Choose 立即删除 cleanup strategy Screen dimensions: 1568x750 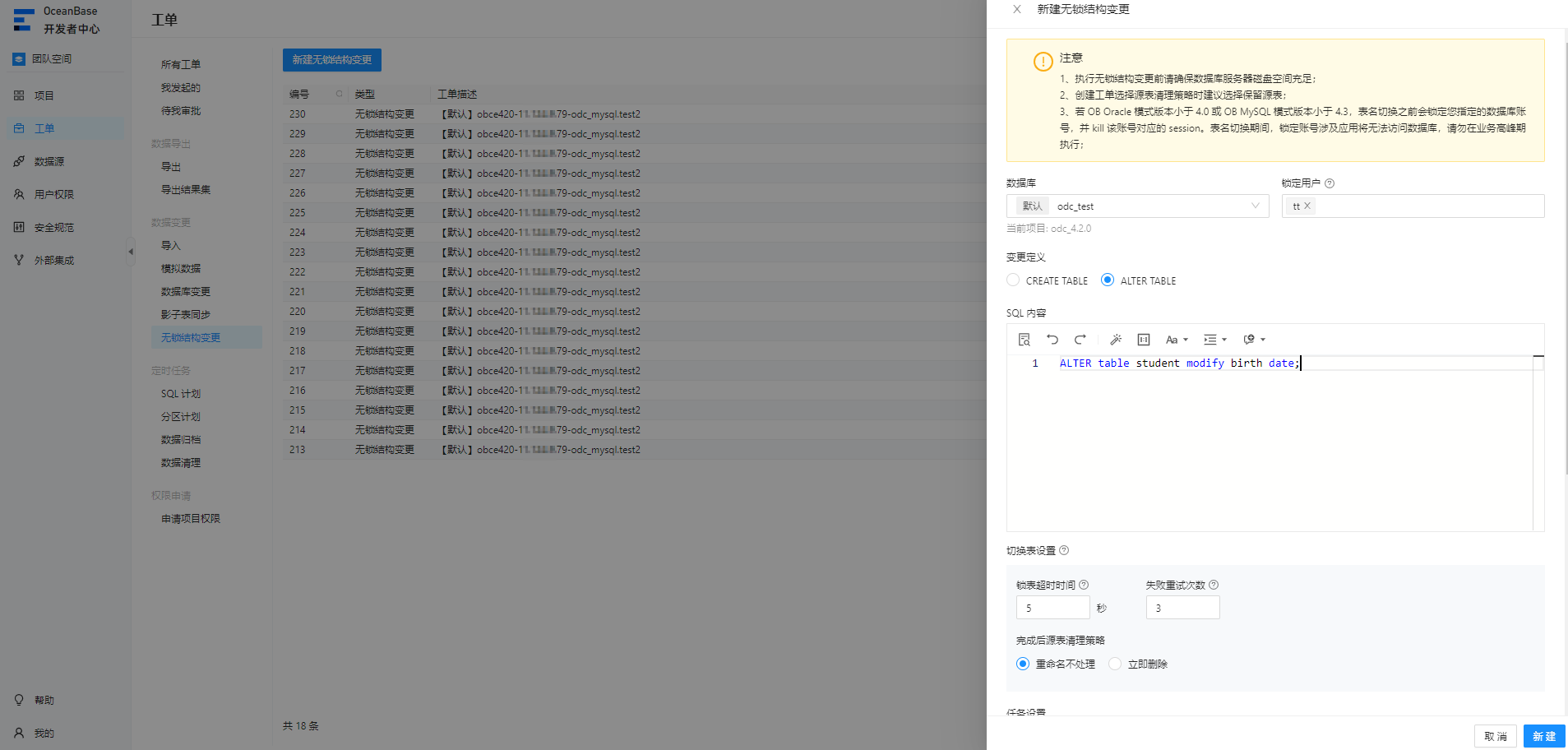point(1115,664)
